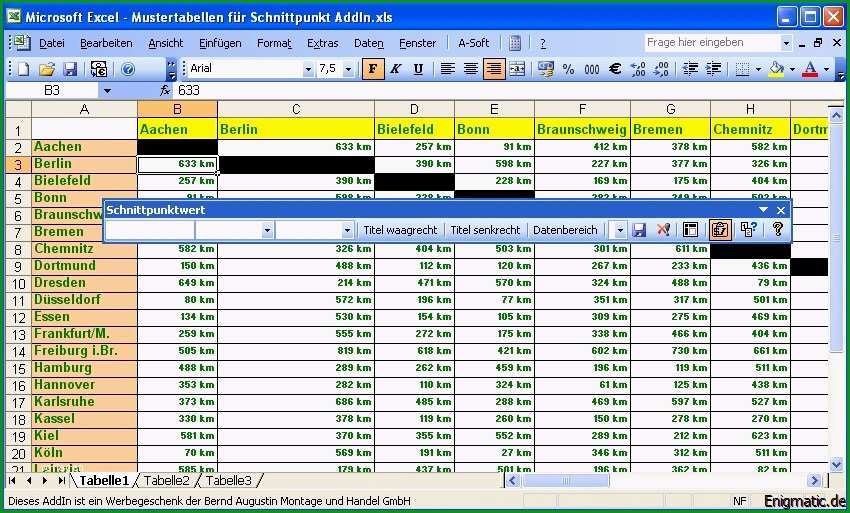Toggle Italic formatting button K
Viewport: 850px width, 513px height.
pyautogui.click(x=396, y=69)
